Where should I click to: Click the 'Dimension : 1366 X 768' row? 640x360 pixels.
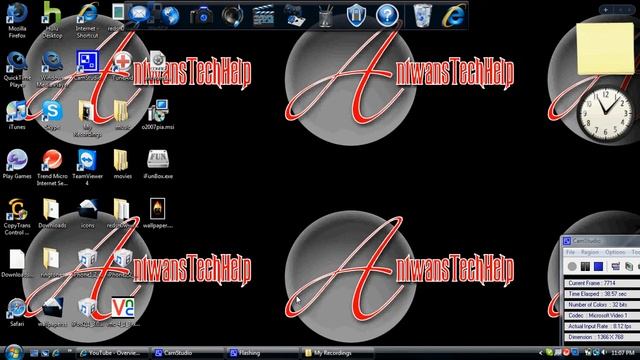tap(602, 337)
